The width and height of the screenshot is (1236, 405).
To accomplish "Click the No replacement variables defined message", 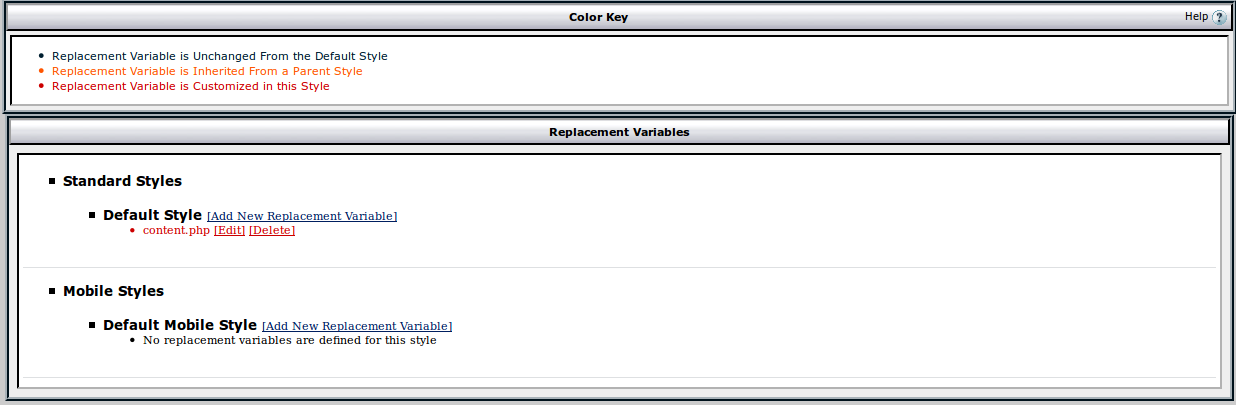I will (x=289, y=340).
